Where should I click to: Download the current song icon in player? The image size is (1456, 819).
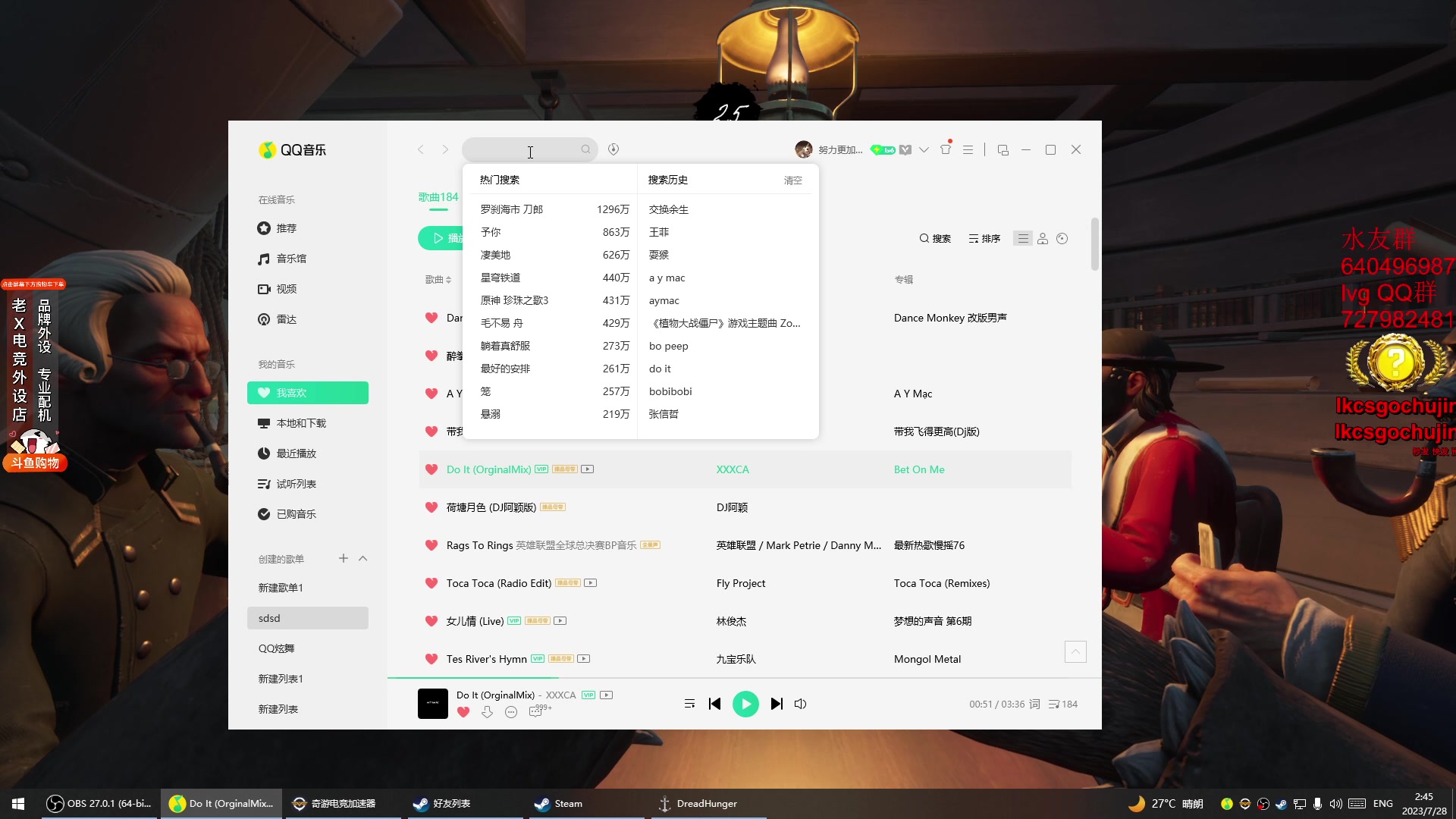pyautogui.click(x=488, y=712)
